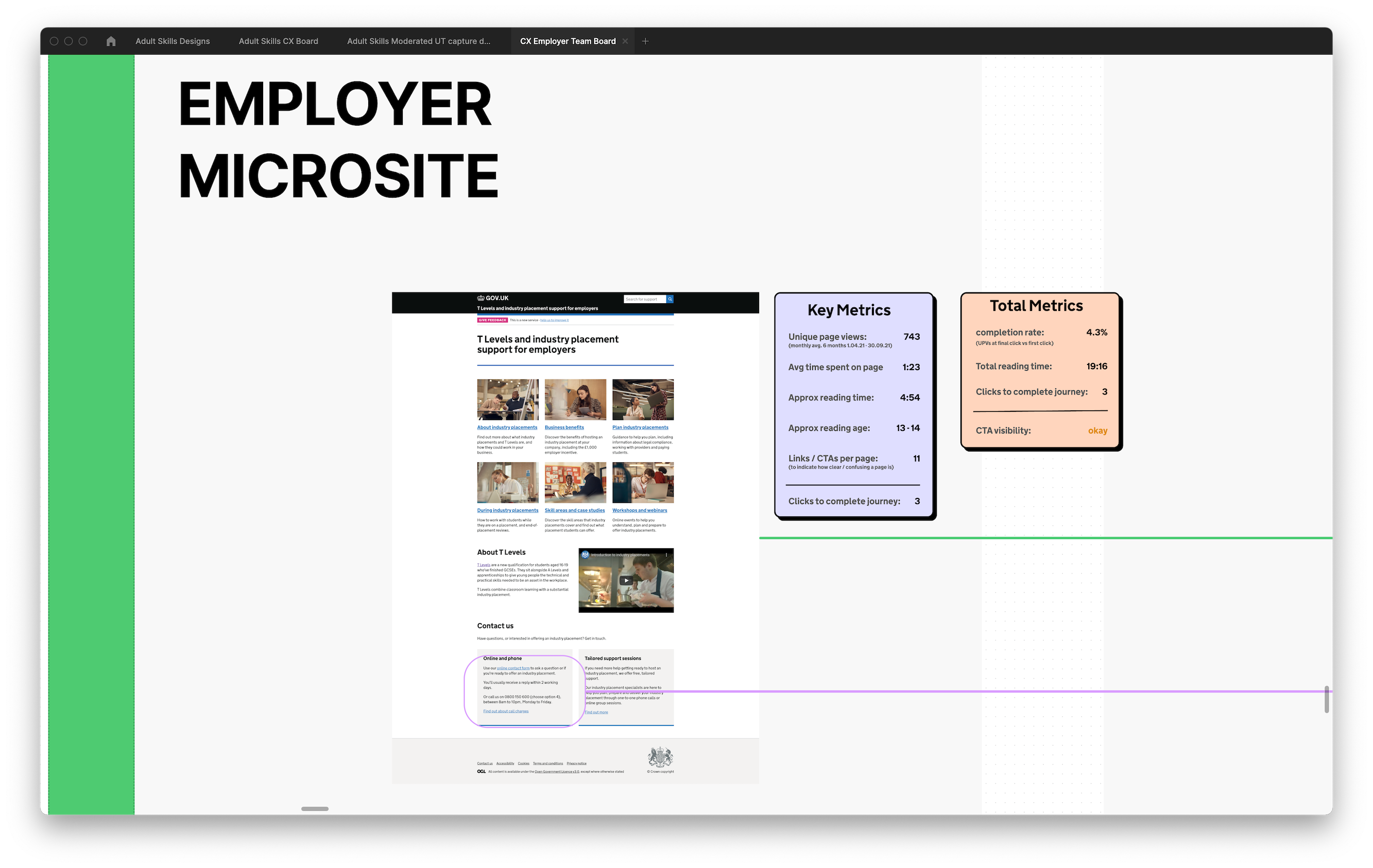Image resolution: width=1373 pixels, height=868 pixels.
Task: Close the CX Employer Team Board tab
Action: point(625,41)
